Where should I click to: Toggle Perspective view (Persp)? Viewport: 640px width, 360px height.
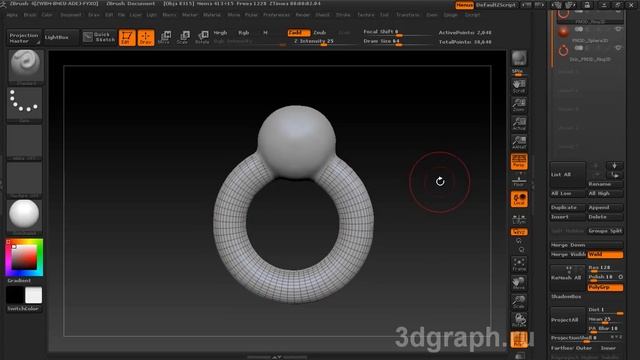pyautogui.click(x=519, y=162)
